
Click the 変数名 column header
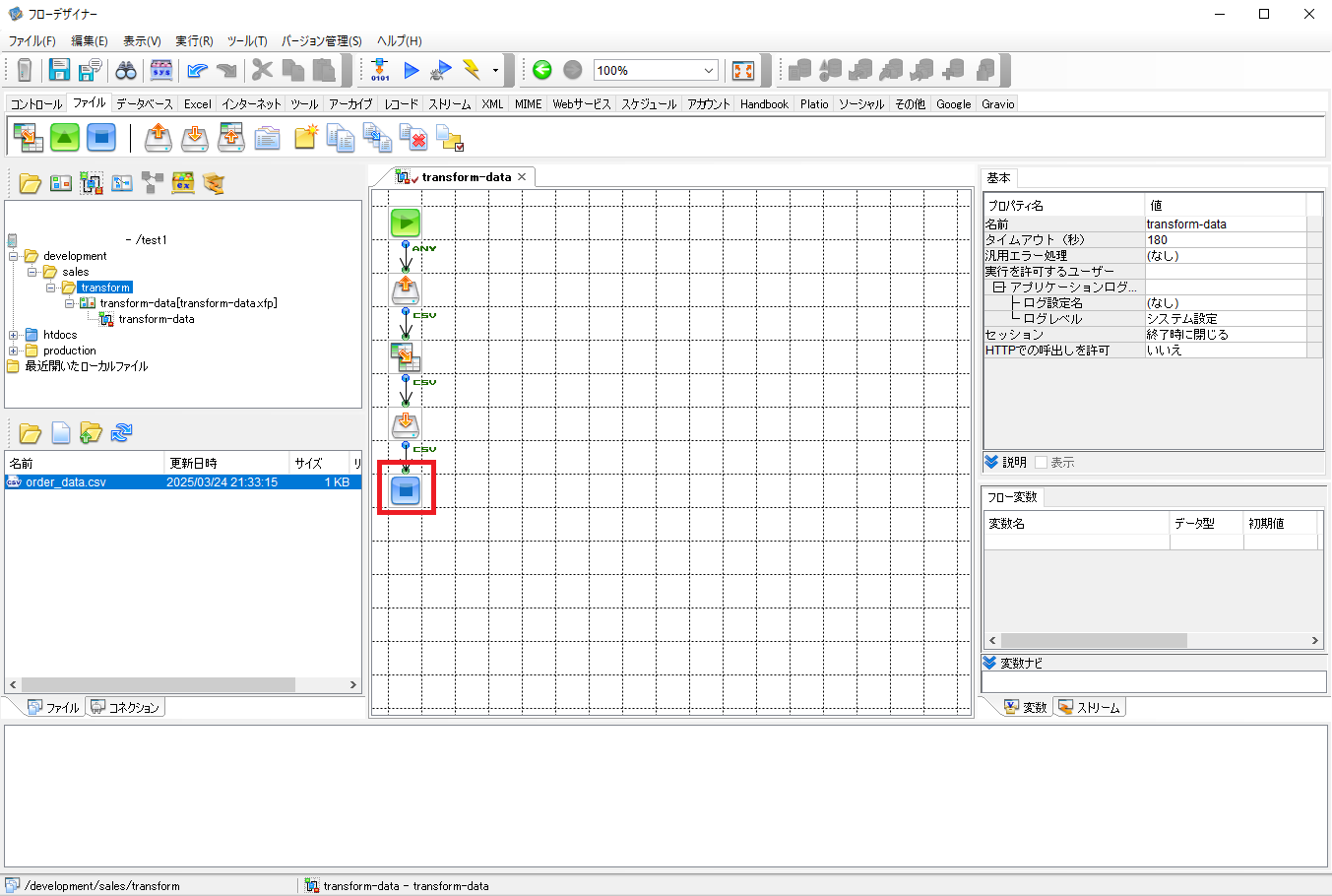point(1077,523)
